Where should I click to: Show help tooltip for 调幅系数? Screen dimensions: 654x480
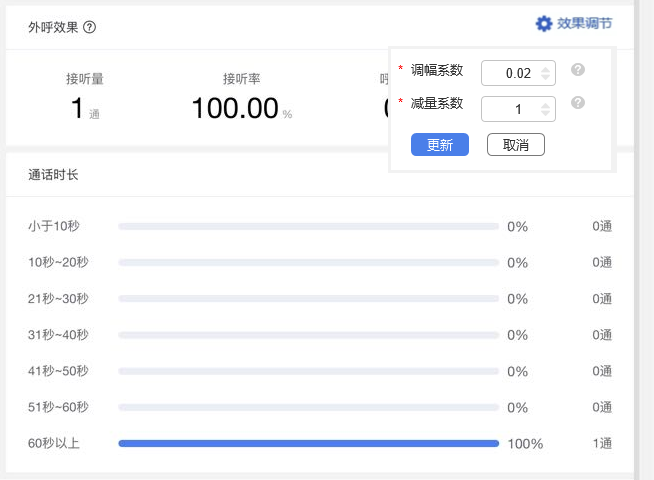coord(577,70)
